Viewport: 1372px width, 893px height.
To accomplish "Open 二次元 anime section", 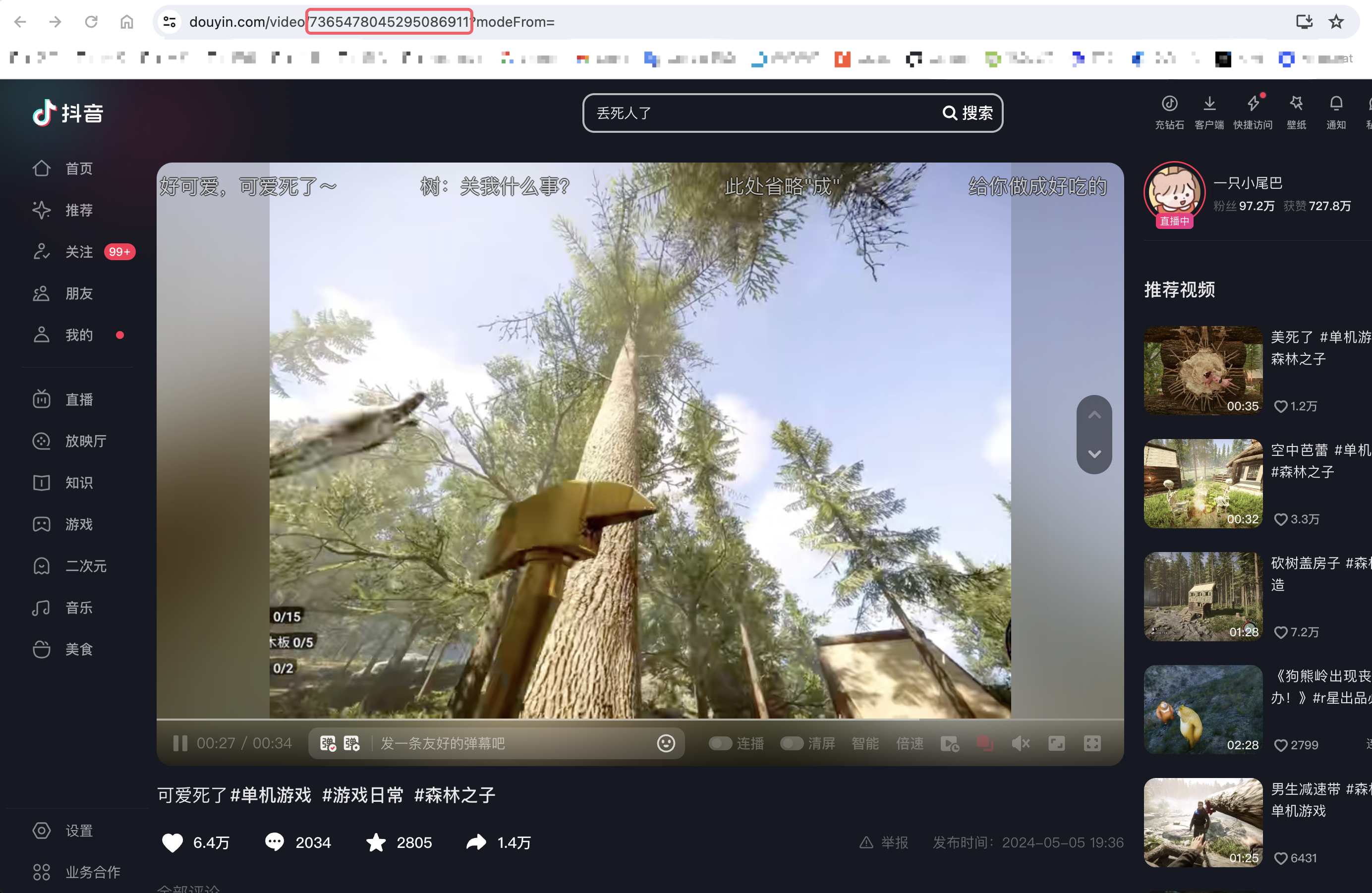I will [x=69, y=565].
